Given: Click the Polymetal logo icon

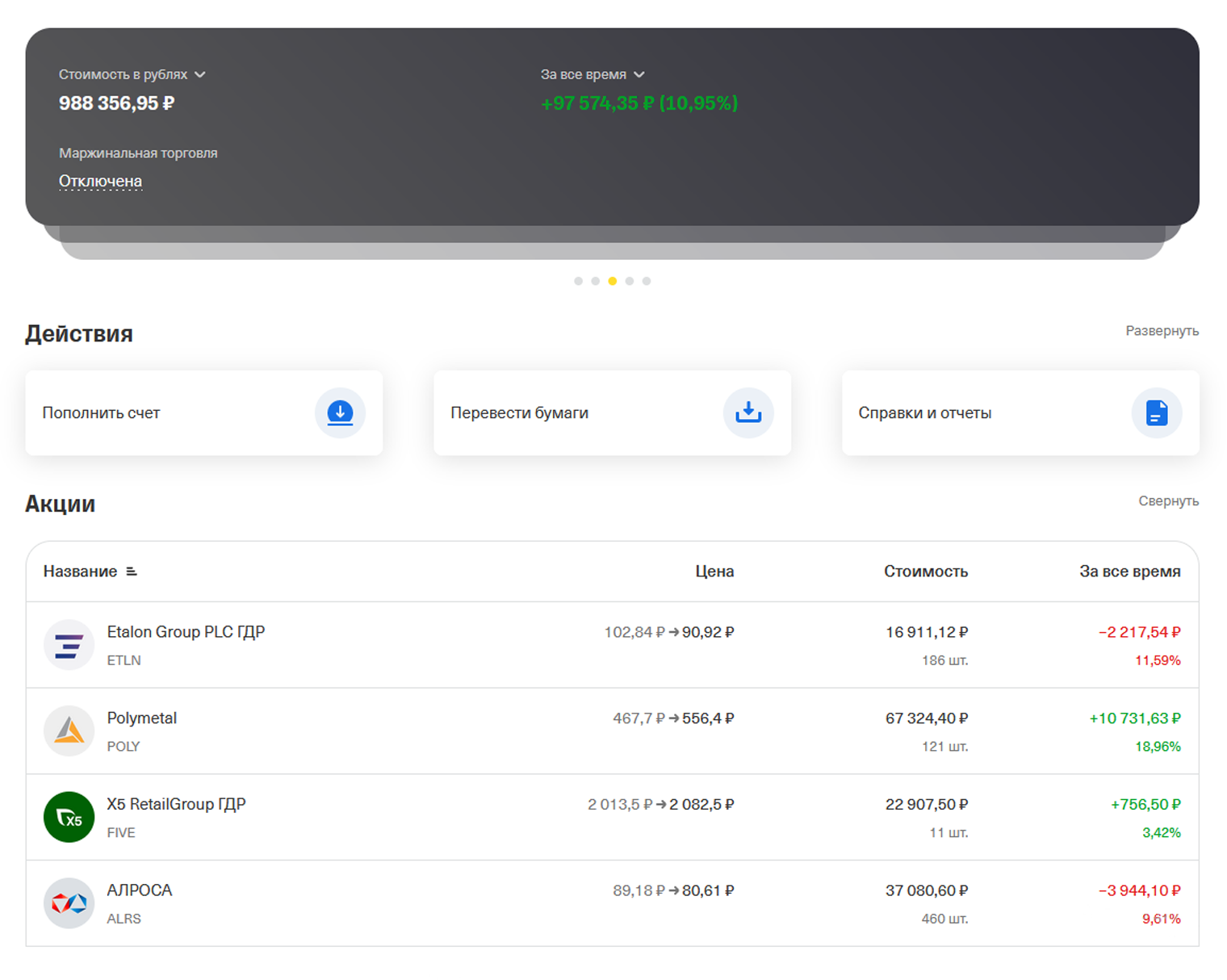Looking at the screenshot, I should tap(69, 731).
